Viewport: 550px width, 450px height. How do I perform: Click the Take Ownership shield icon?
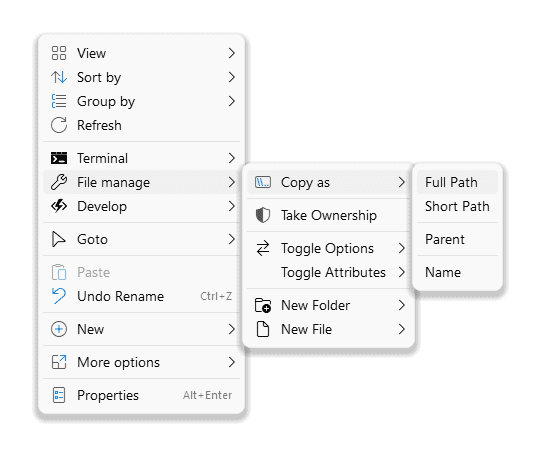point(263,215)
